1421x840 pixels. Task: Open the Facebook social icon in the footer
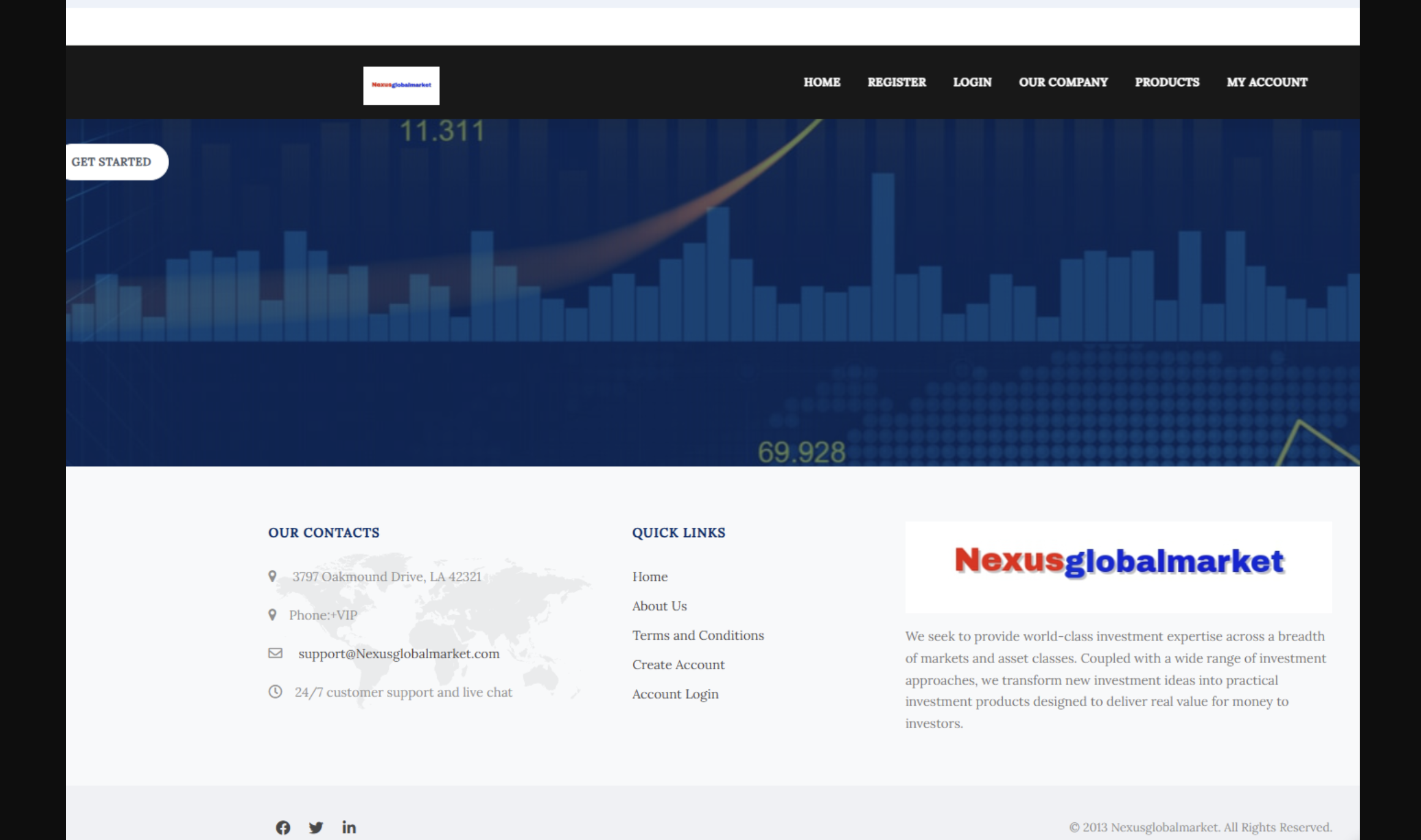pos(284,827)
